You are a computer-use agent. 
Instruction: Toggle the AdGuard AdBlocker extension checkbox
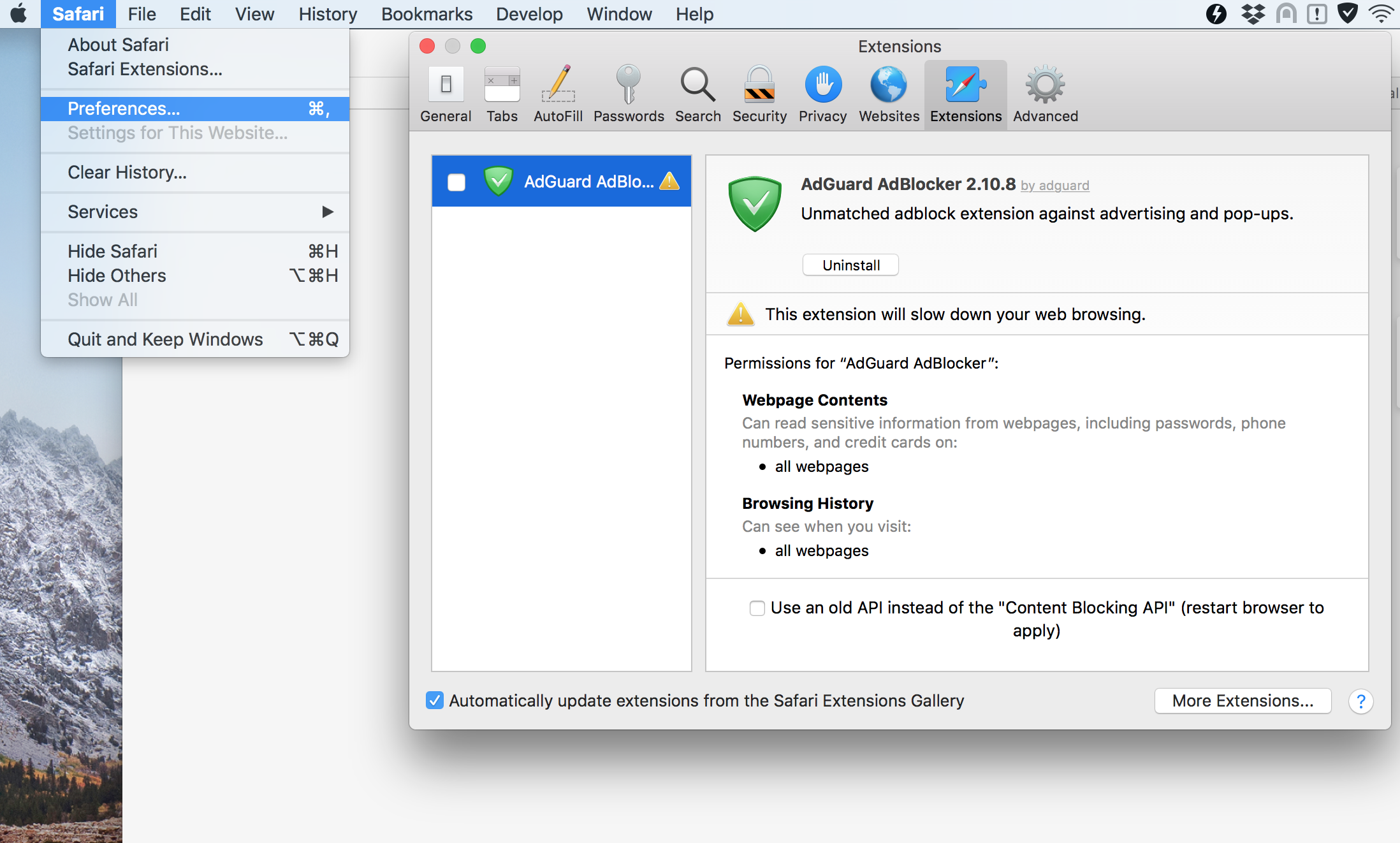456,181
